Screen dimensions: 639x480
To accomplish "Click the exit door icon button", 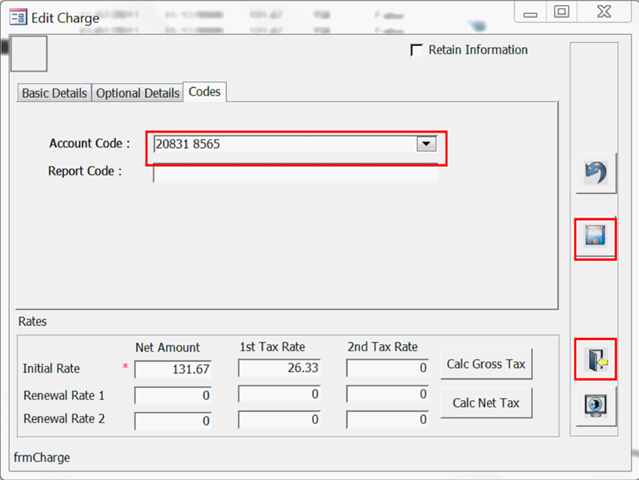I will pos(597,357).
